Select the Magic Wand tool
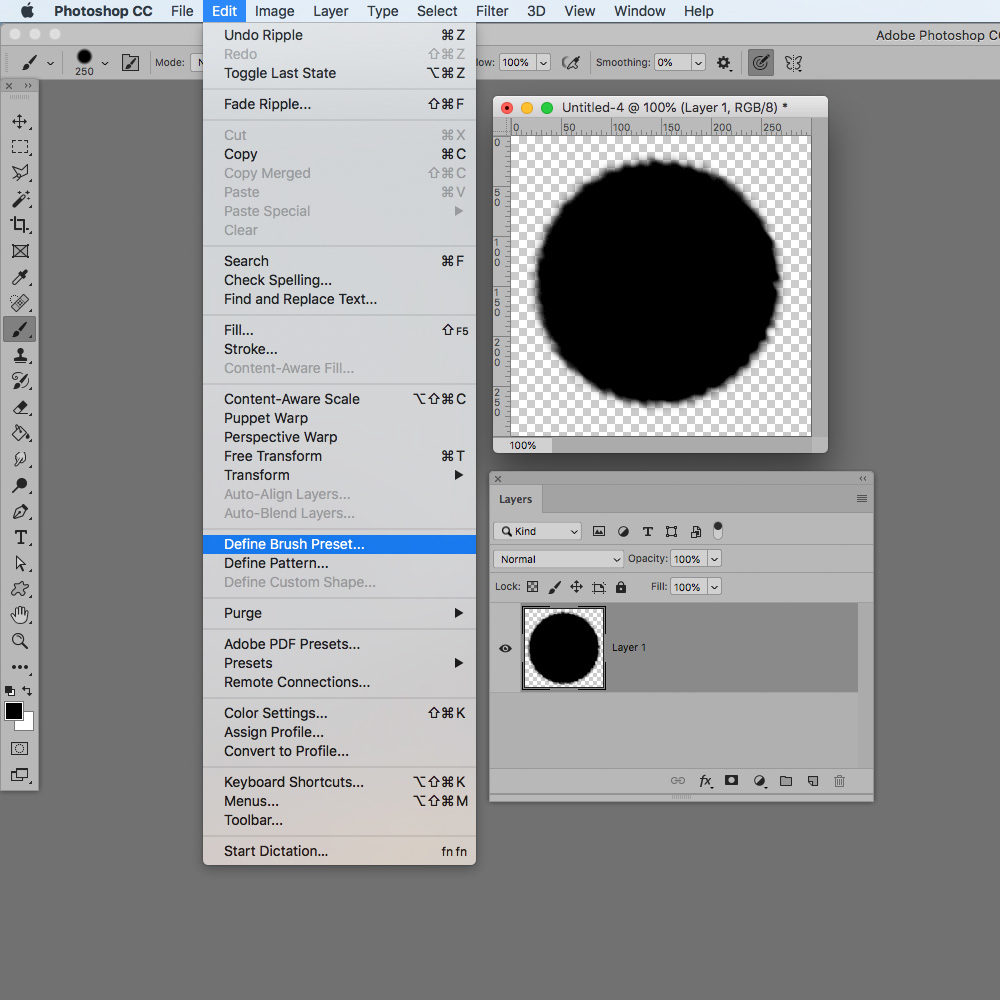This screenshot has width=1000, height=1000. (20, 199)
